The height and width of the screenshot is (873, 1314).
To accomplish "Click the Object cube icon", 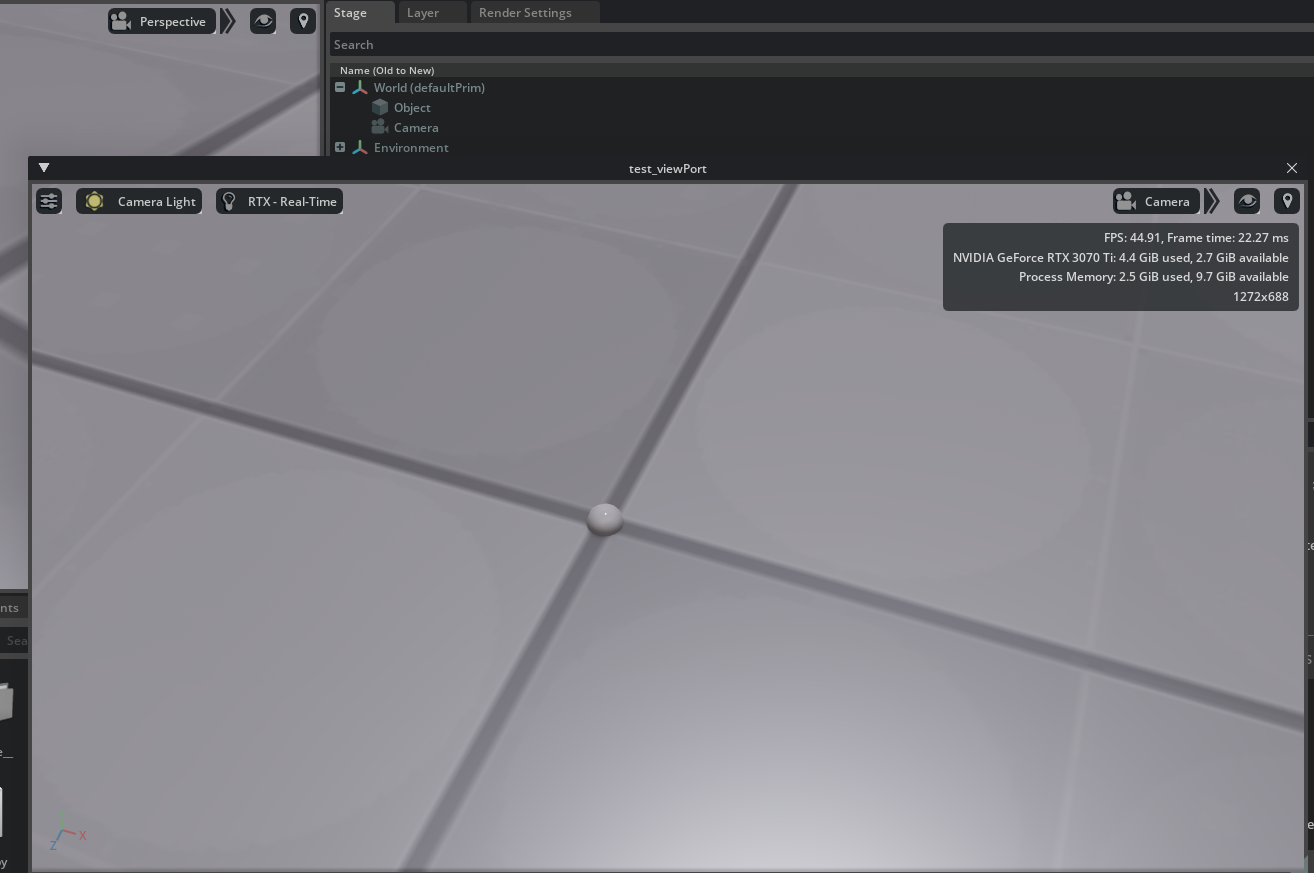I will (380, 107).
